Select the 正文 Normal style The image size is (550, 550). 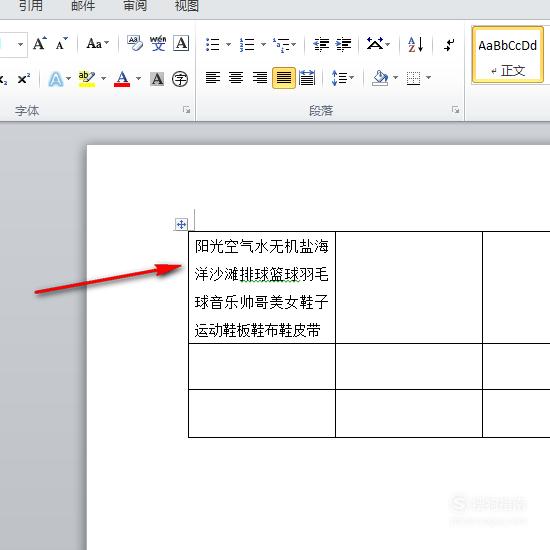[508, 55]
